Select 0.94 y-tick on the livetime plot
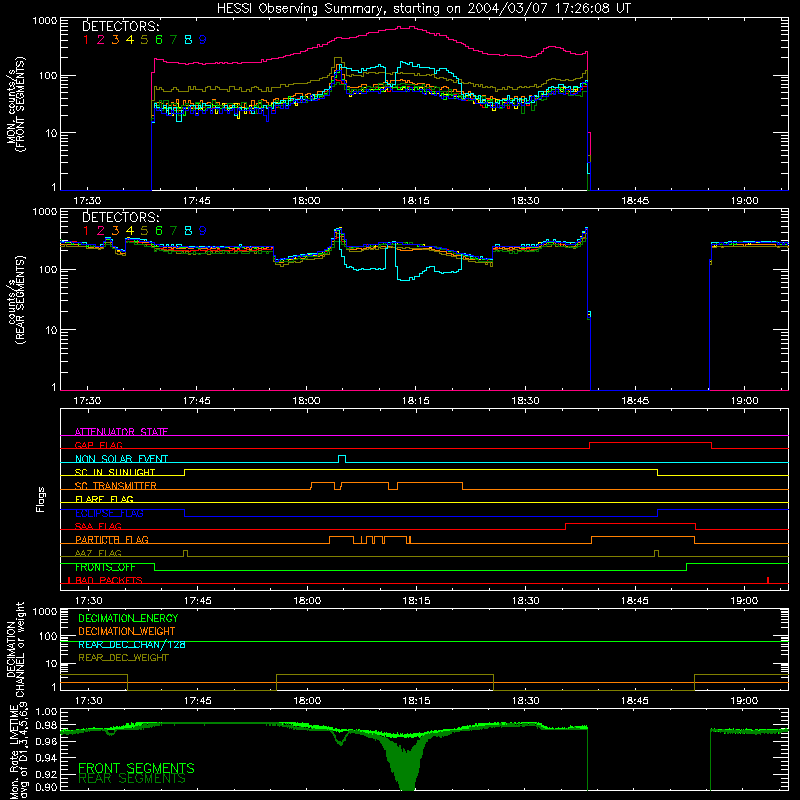Viewport: 800px width, 800px height. (x=46, y=757)
